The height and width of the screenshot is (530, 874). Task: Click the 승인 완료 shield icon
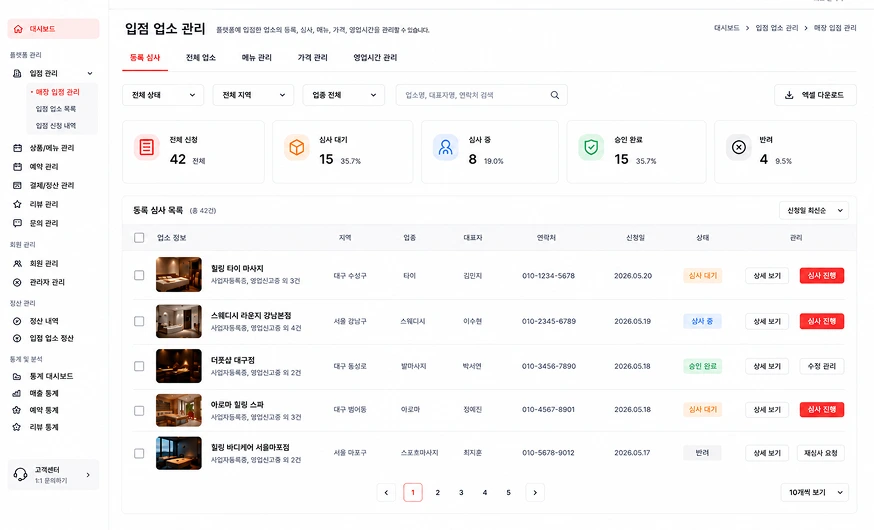(x=591, y=148)
